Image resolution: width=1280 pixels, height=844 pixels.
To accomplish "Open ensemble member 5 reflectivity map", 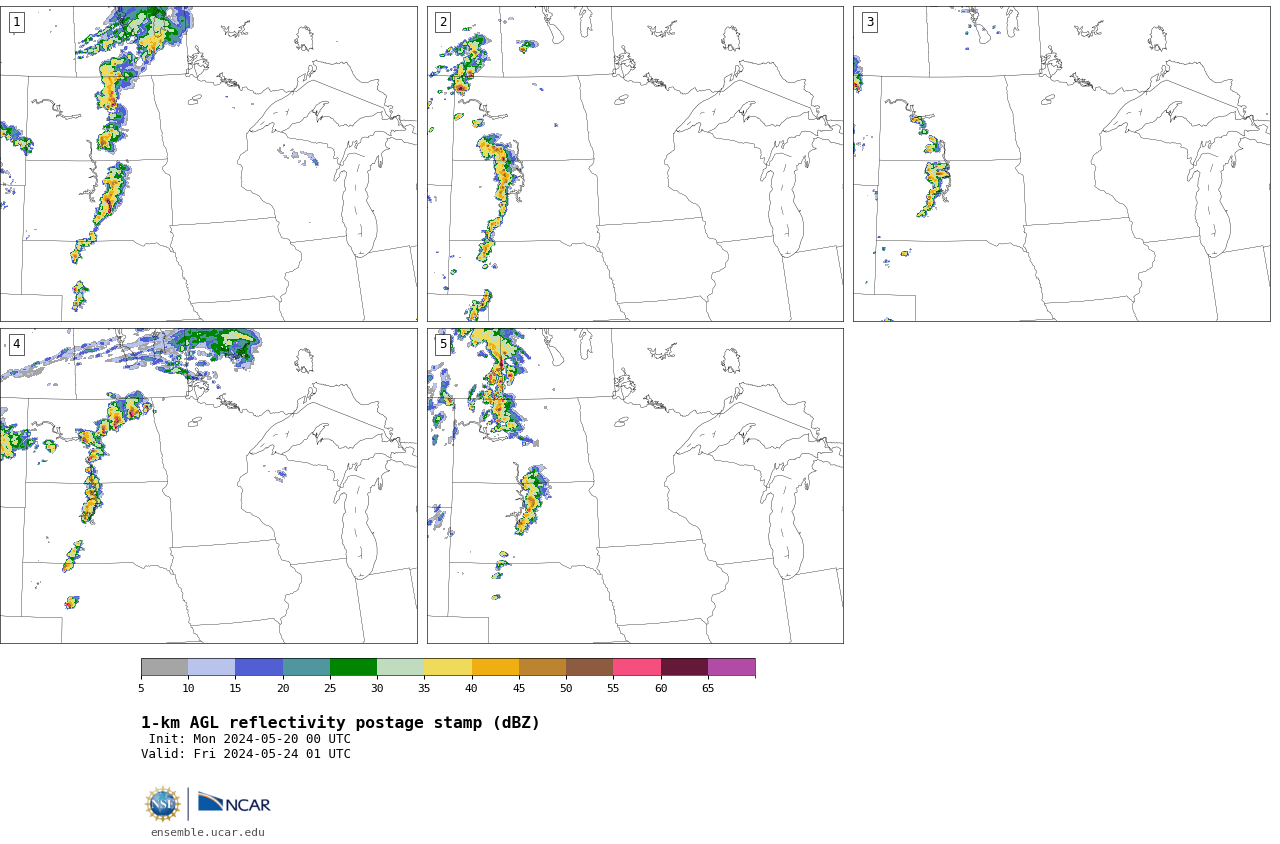I will click(x=635, y=486).
